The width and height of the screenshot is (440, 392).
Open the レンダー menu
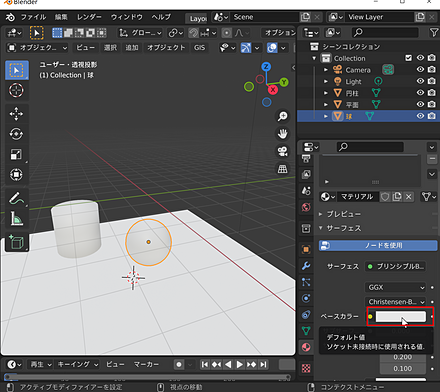point(89,17)
